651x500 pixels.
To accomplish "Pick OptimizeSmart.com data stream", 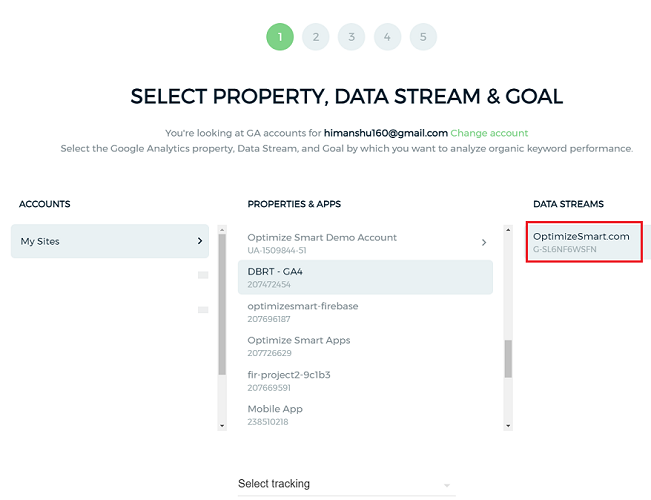I will 584,242.
